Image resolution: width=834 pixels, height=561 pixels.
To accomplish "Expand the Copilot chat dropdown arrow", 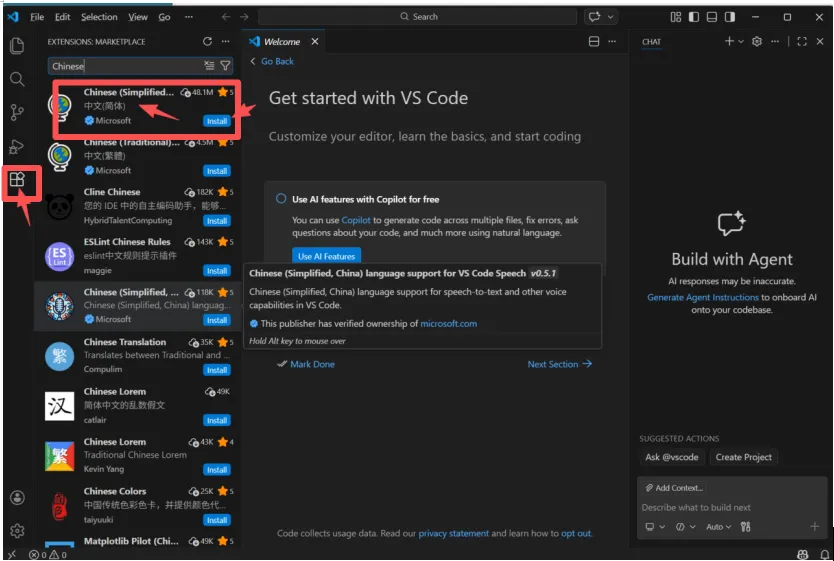I will tap(611, 16).
